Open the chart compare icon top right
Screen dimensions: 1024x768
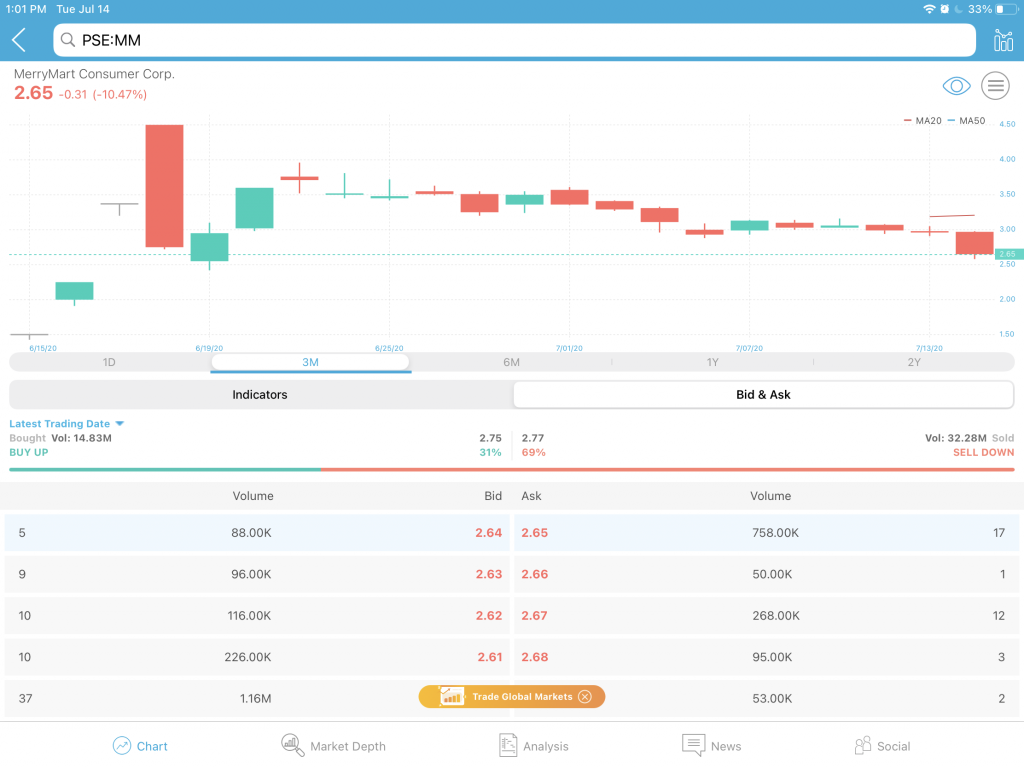pyautogui.click(x=1002, y=40)
